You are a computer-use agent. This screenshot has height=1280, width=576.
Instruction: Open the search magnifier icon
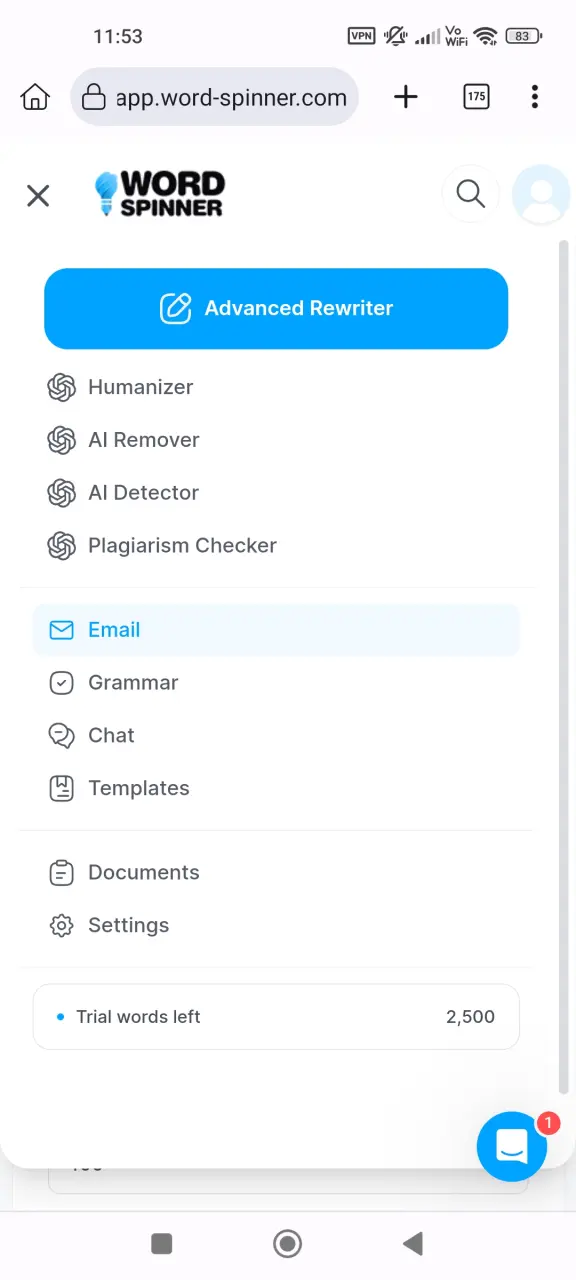pos(470,193)
